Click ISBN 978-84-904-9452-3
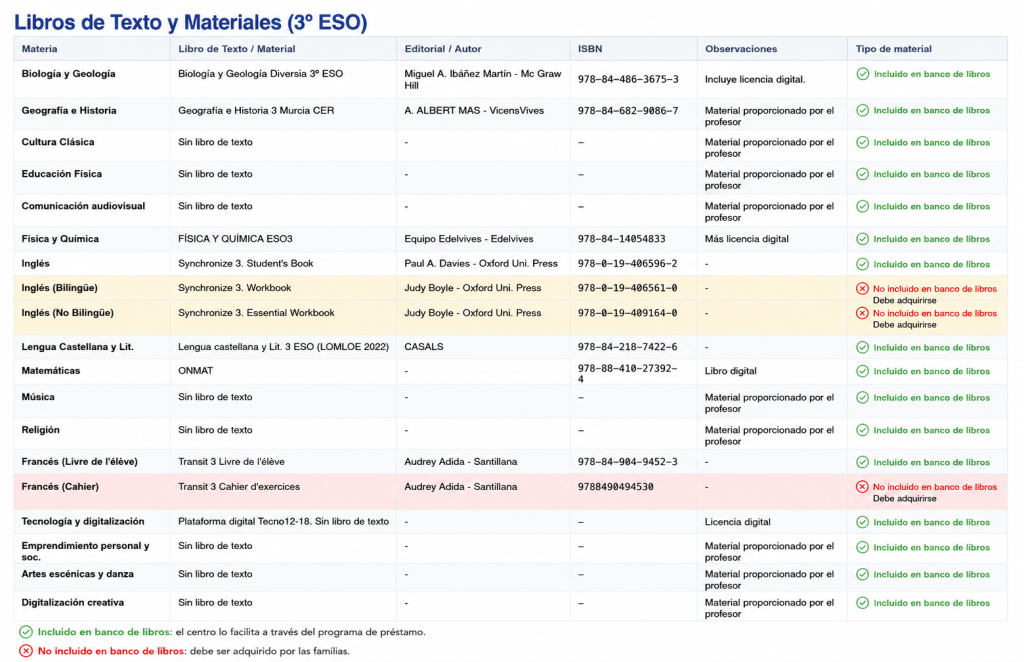Image resolution: width=1024 pixels, height=662 pixels. point(627,462)
